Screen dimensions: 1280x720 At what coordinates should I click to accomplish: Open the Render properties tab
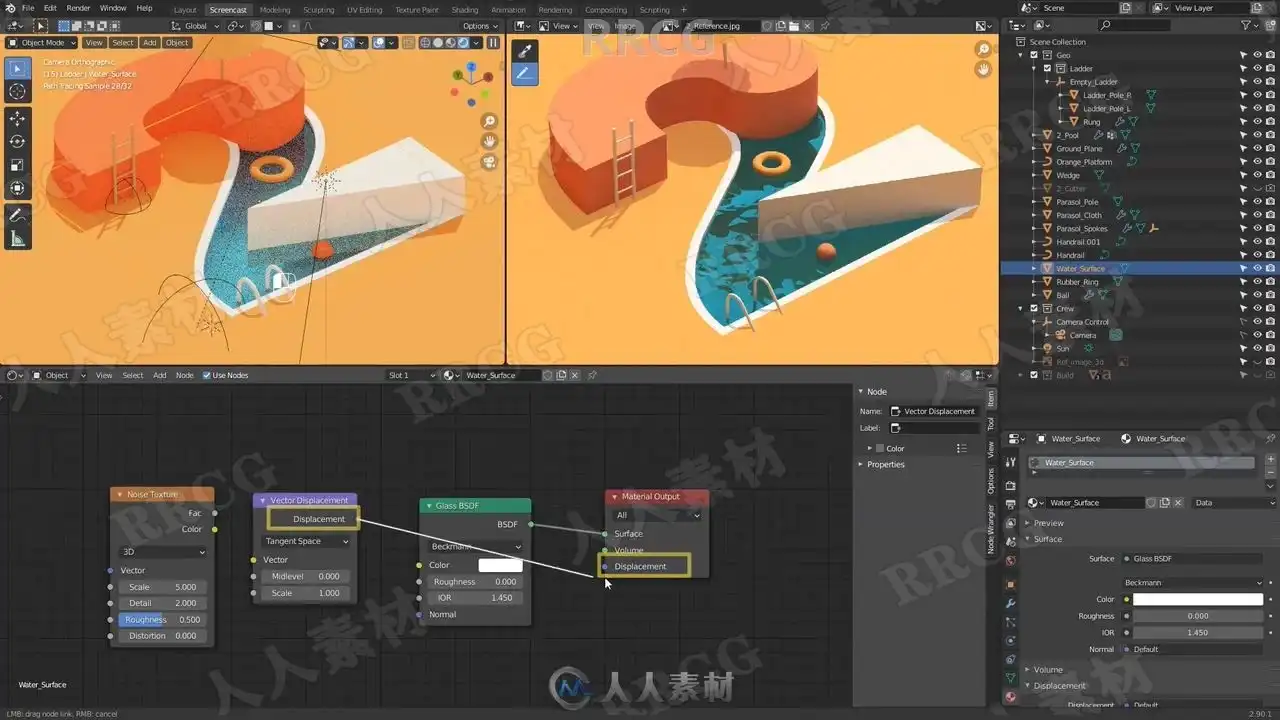pos(1011,485)
